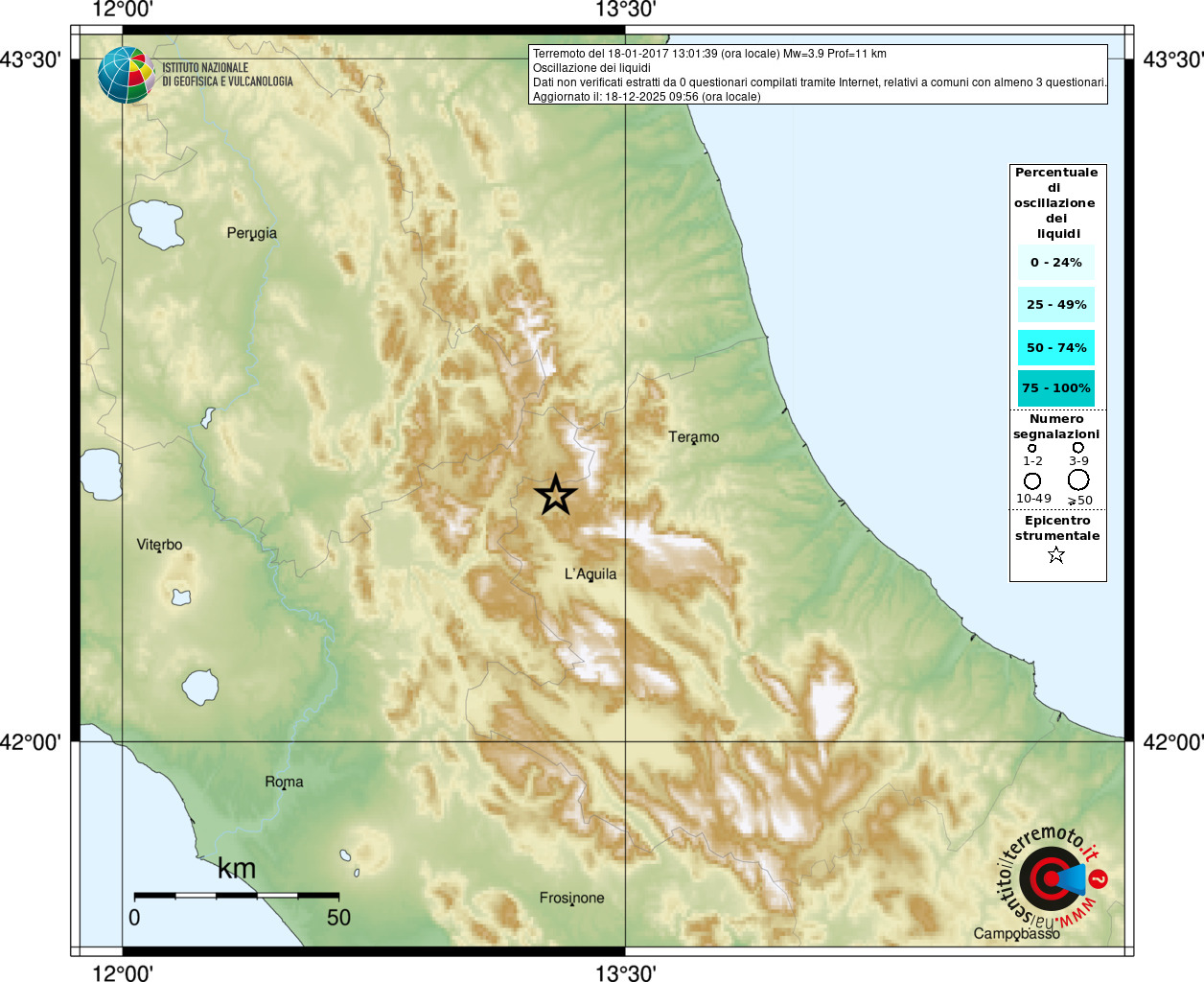This screenshot has height=982, width=1204.
Task: Click the epicenter star on the map
Action: click(556, 496)
